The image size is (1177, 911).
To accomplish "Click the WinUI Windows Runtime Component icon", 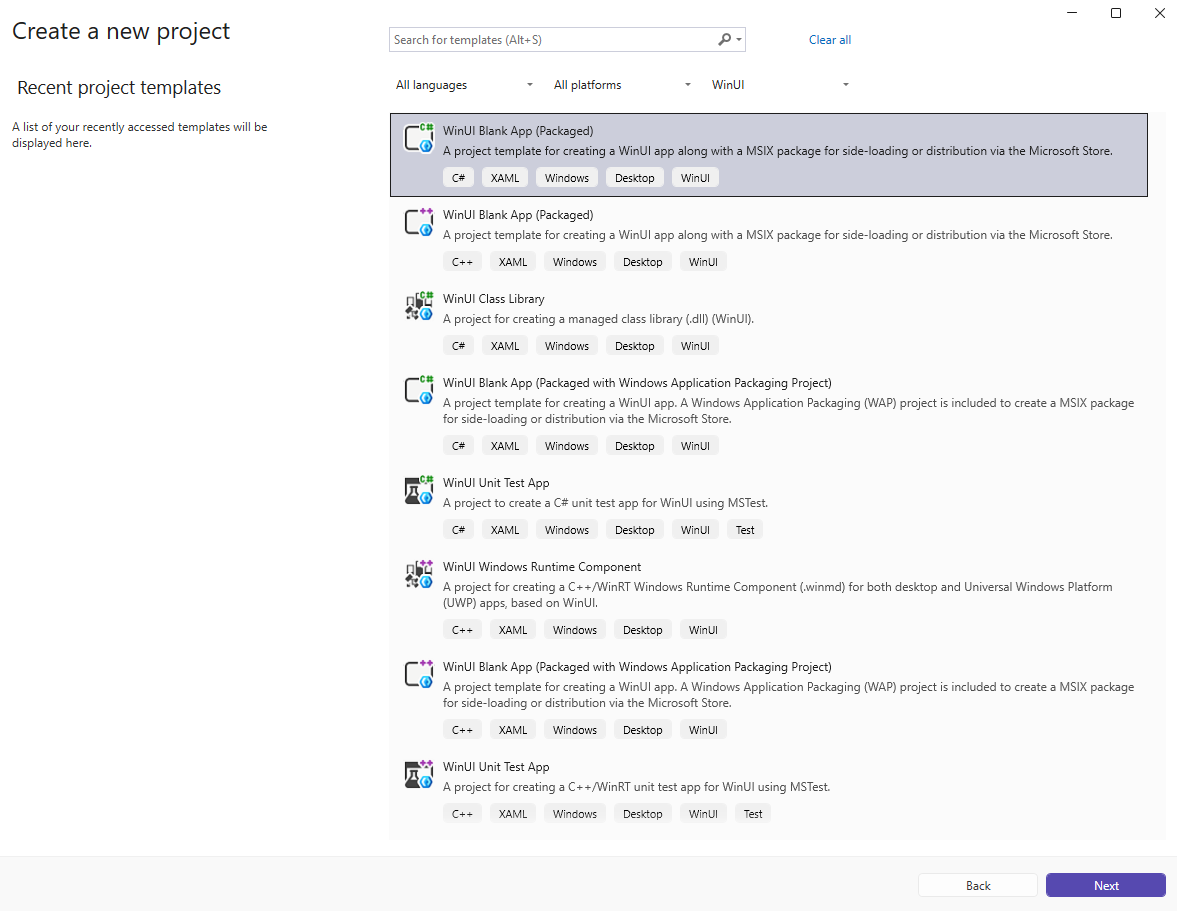I will (x=418, y=574).
